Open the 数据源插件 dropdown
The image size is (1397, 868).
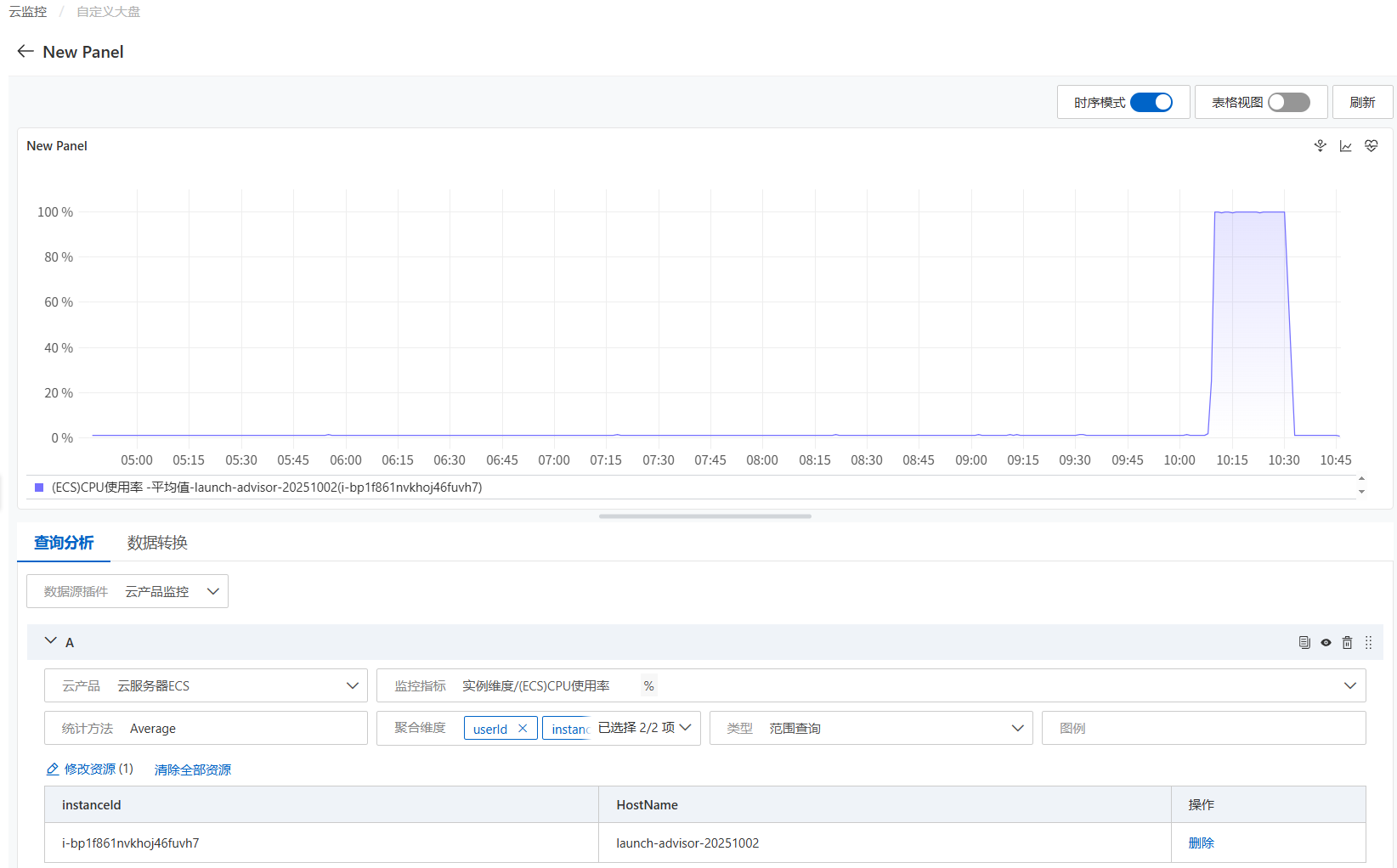pos(127,591)
